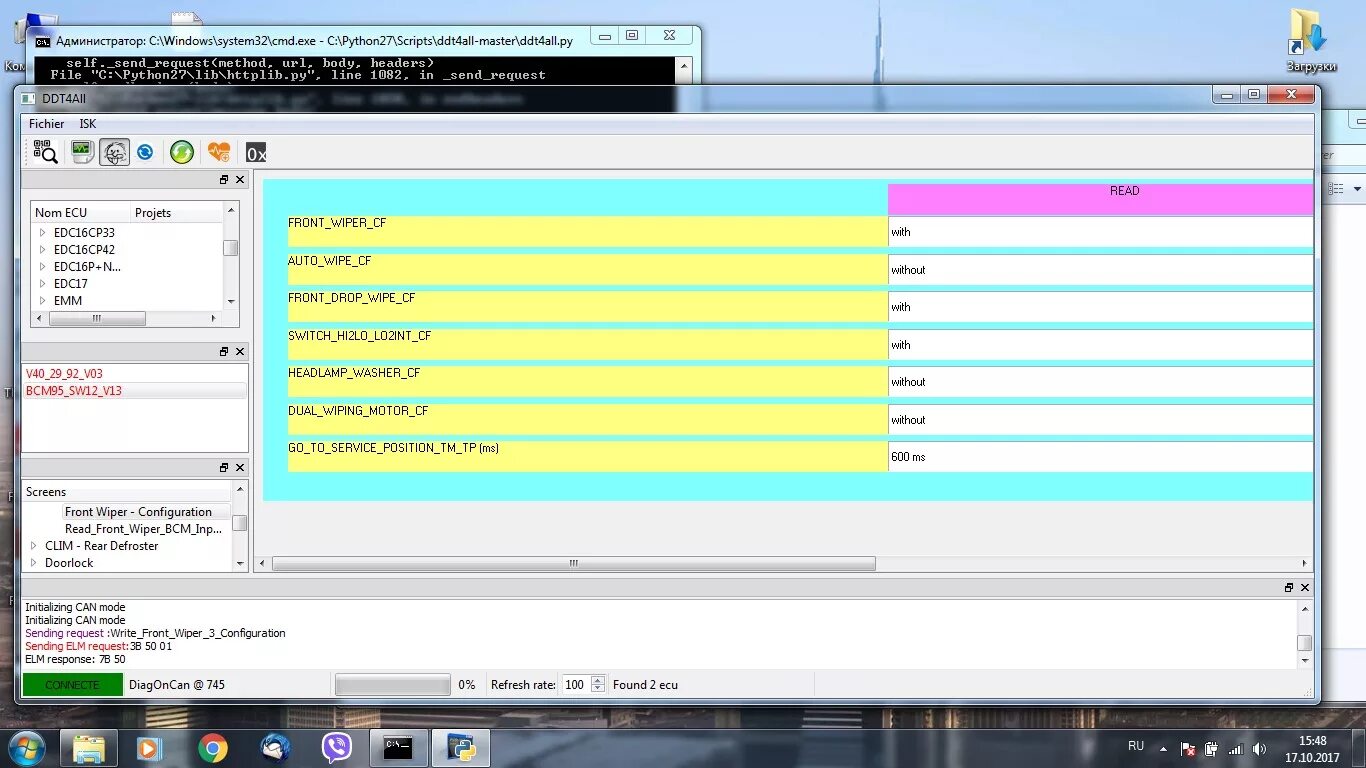The width and height of the screenshot is (1366, 768).
Task: Close the detected ECU dock panel
Action: pos(240,352)
